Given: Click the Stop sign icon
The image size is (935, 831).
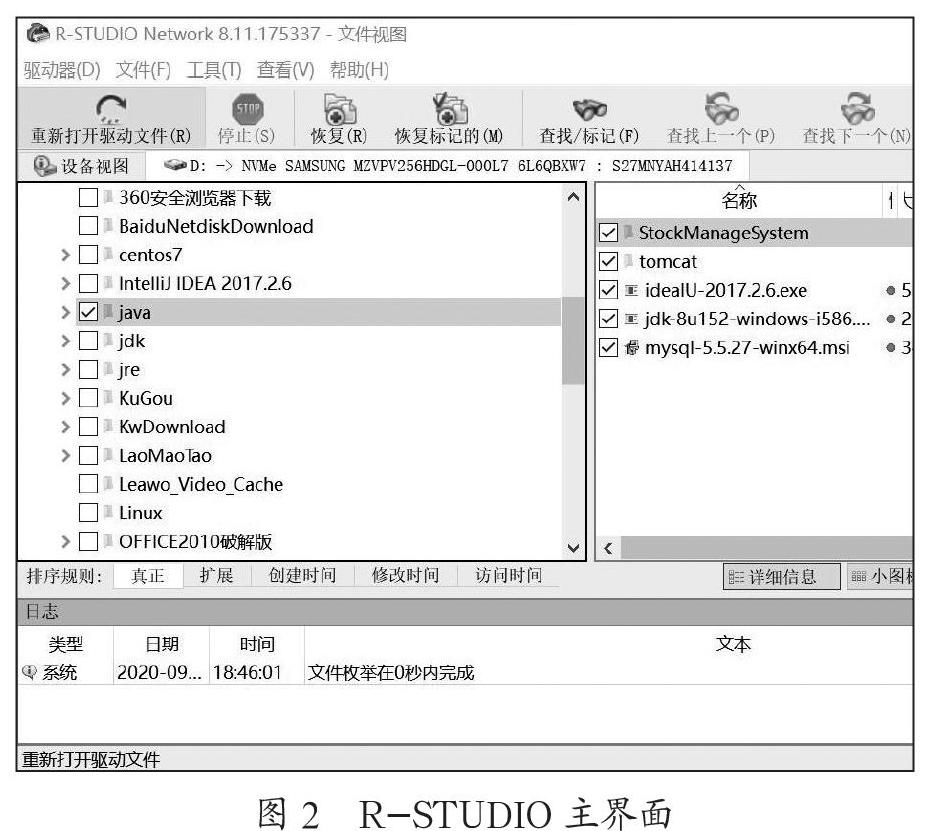Looking at the screenshot, I should (x=247, y=108).
